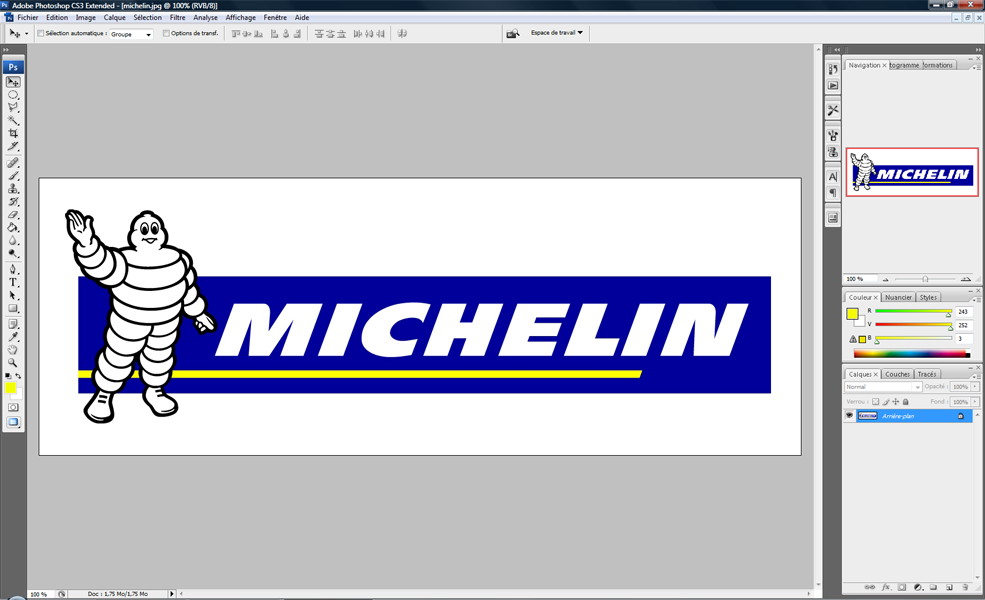This screenshot has width=985, height=600.
Task: Select the Eraser tool
Action: pos(13,215)
